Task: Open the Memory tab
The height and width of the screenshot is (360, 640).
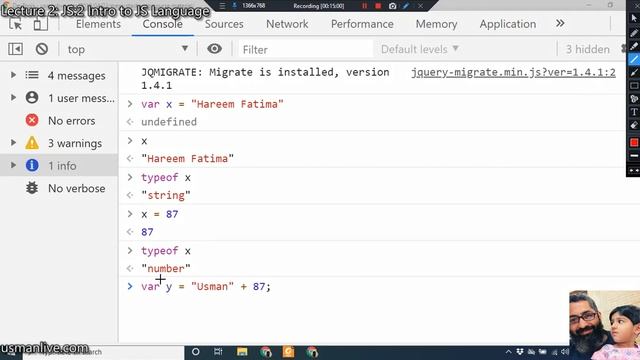Action: coord(436,24)
